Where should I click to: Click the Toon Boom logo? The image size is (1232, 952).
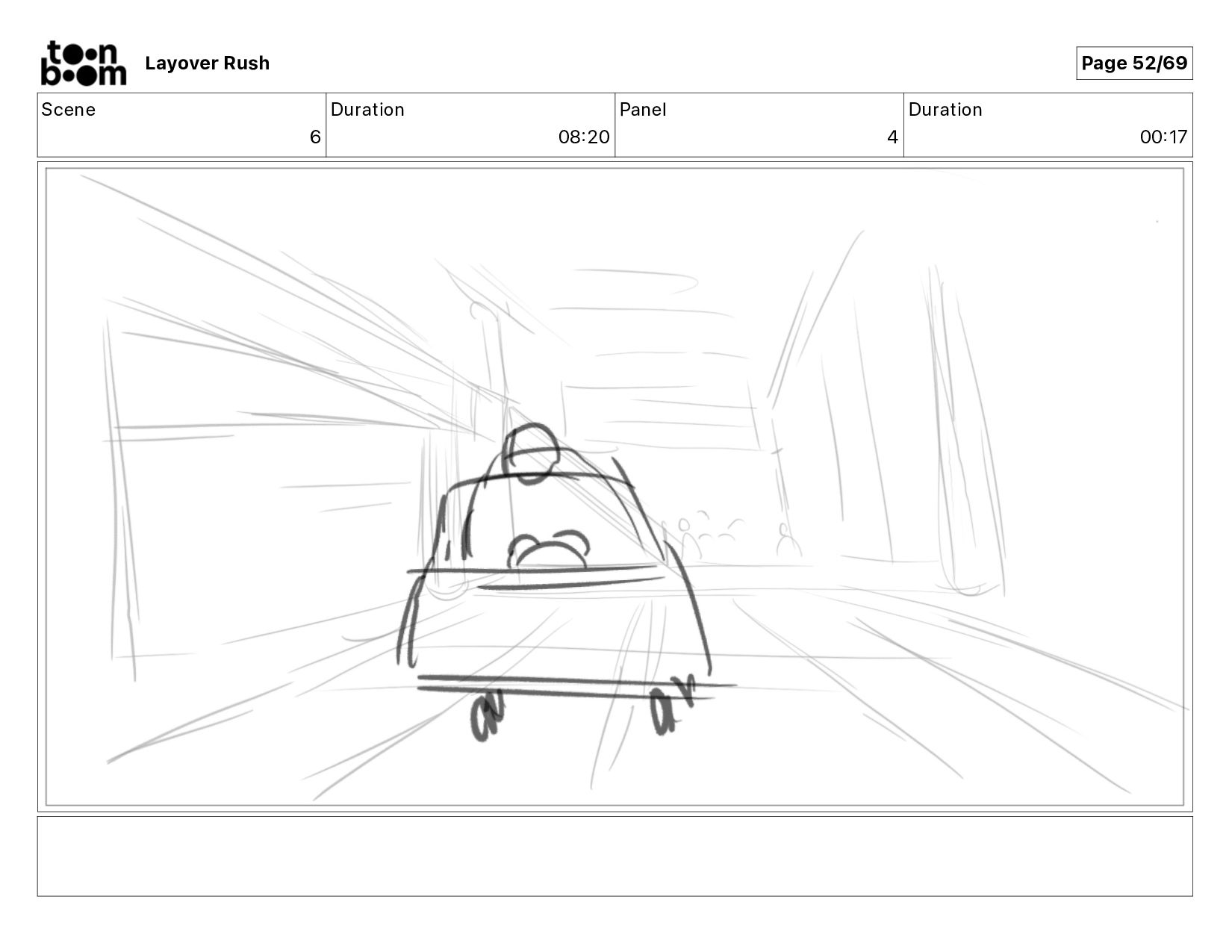[x=83, y=63]
